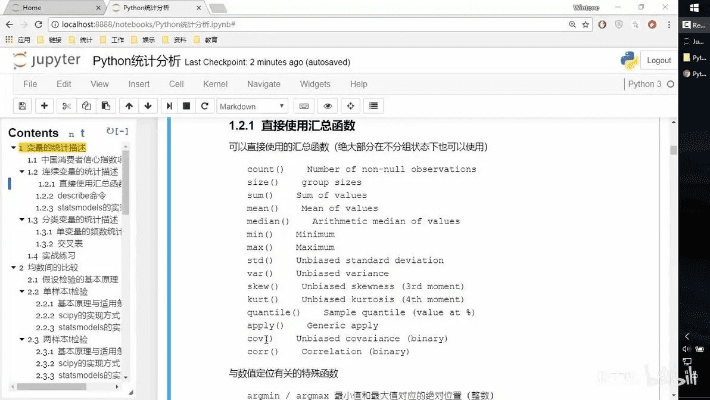Open the Insert menu
This screenshot has width=710, height=400.
tap(139, 84)
